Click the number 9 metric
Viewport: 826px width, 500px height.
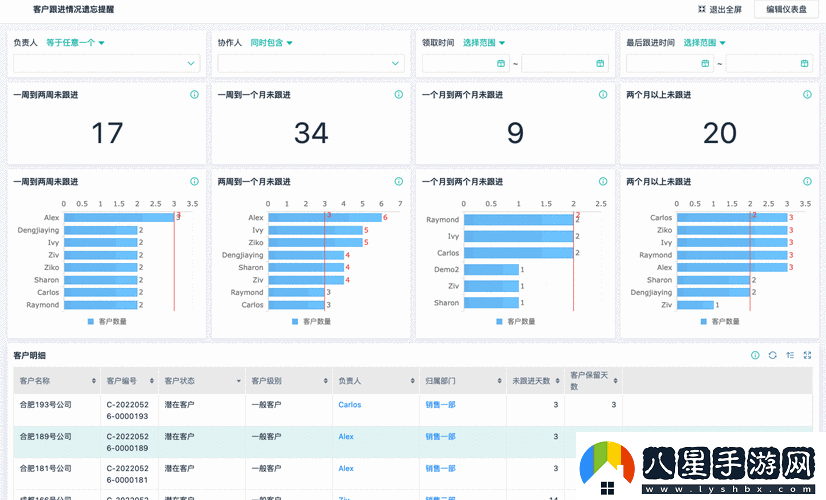click(x=515, y=133)
